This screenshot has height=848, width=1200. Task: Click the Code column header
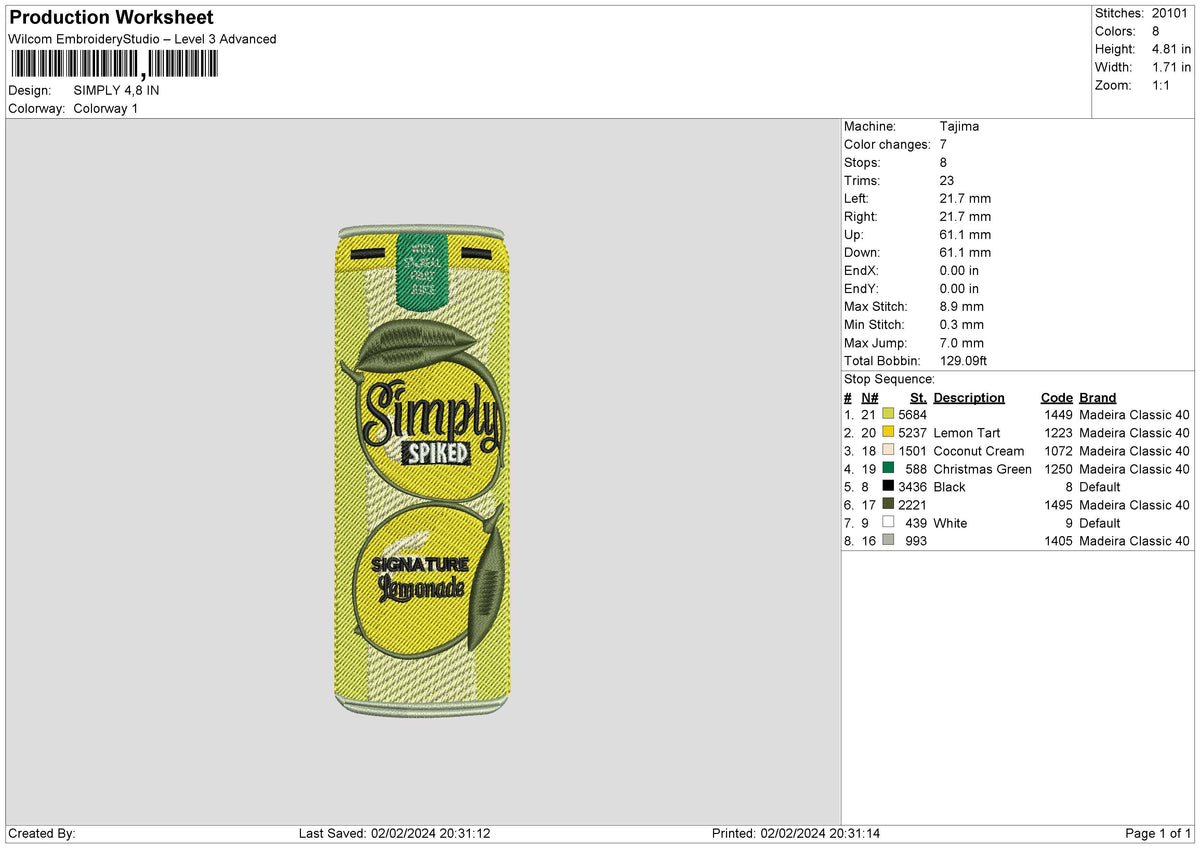click(1056, 397)
